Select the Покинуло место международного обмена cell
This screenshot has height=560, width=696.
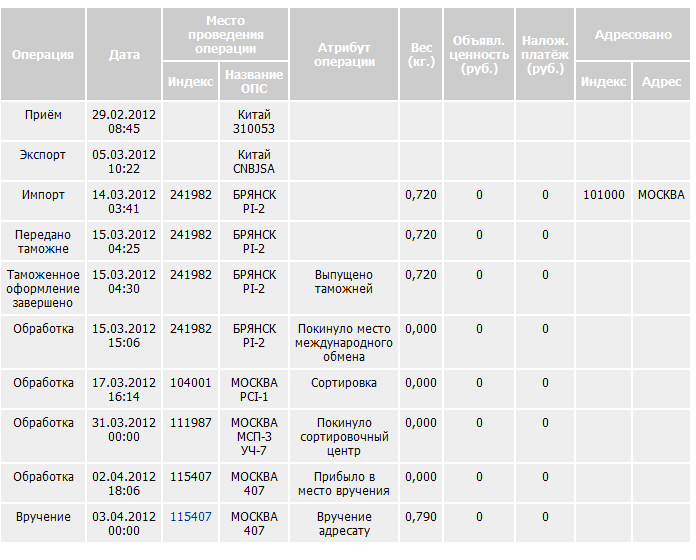click(x=344, y=342)
